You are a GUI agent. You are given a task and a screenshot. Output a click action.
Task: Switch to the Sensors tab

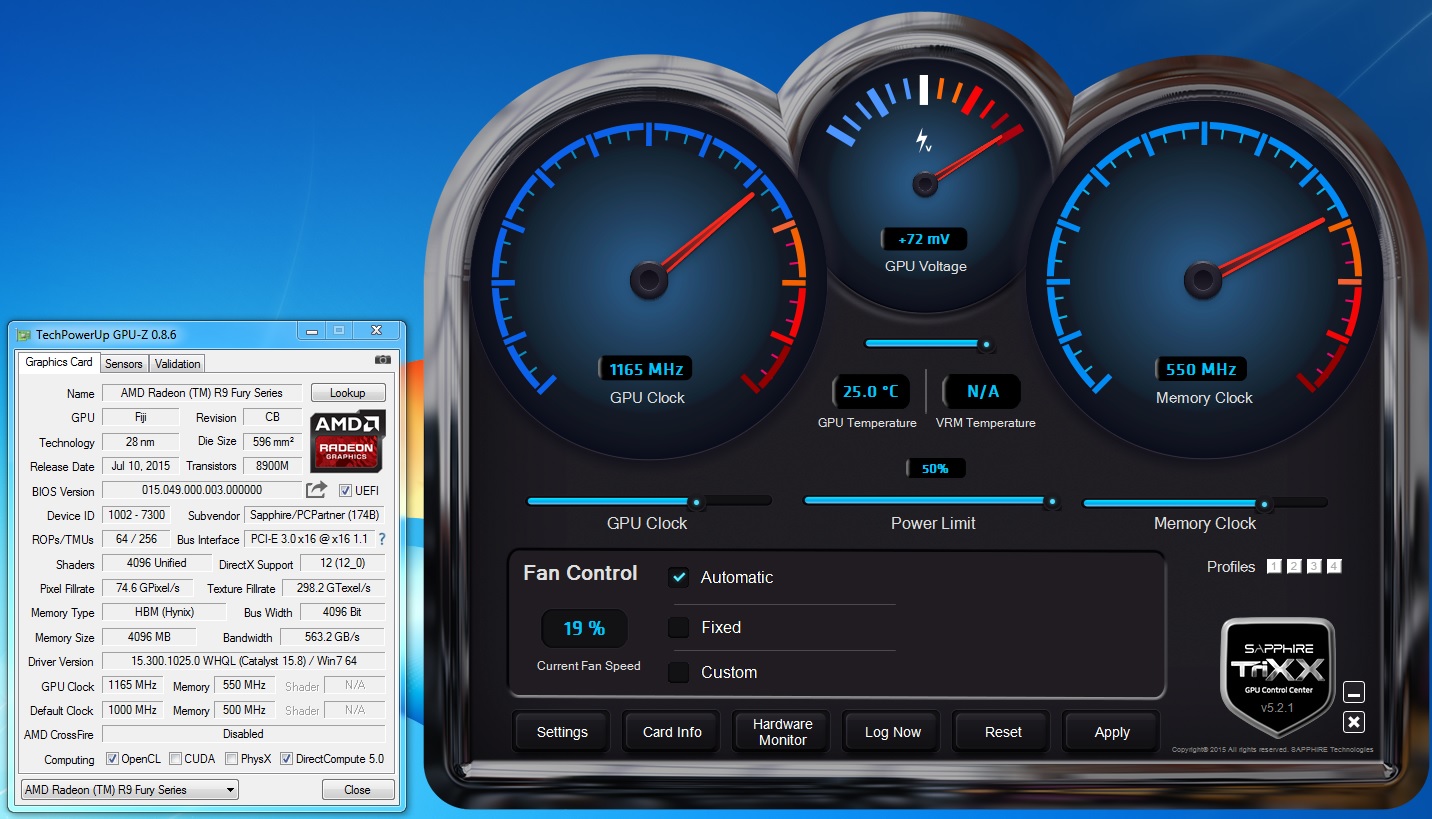(x=124, y=364)
